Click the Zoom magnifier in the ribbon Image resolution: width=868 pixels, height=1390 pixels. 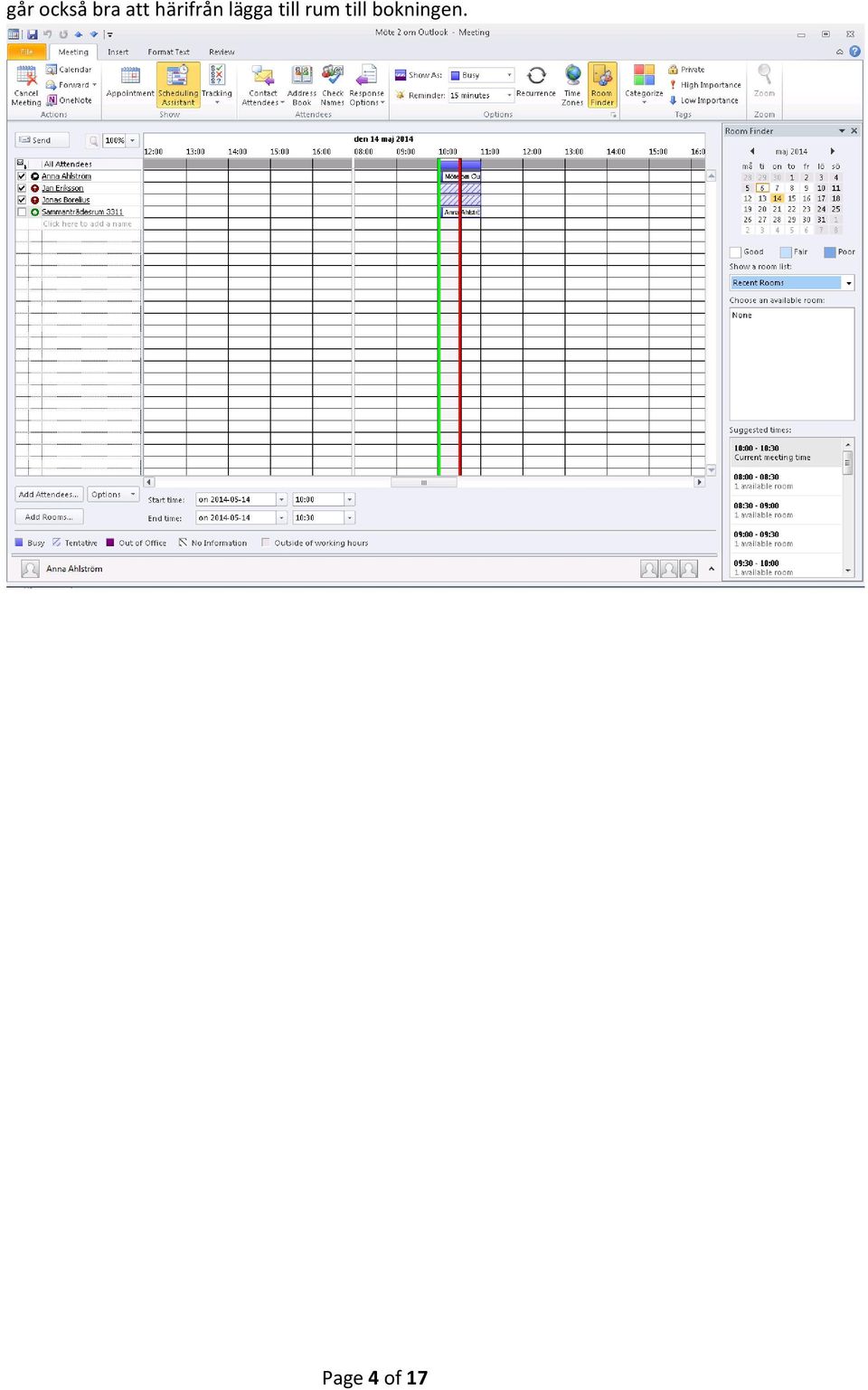coord(765,74)
